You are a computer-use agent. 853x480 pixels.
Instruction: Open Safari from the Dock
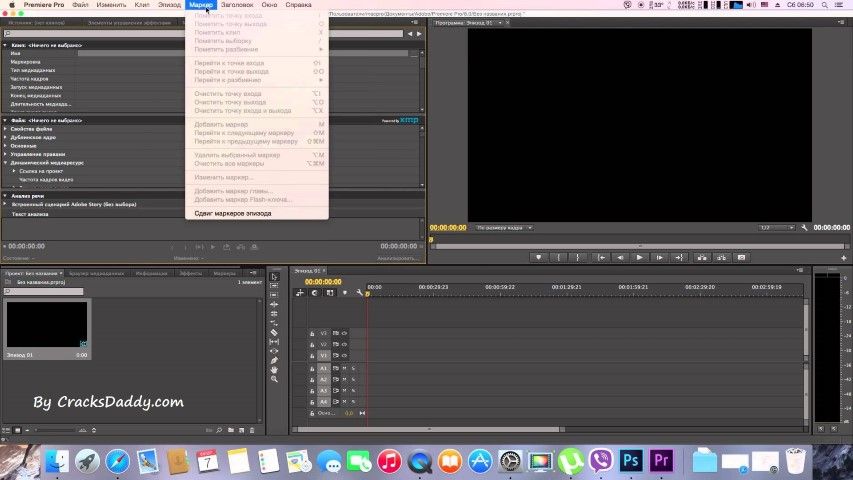tap(118, 461)
